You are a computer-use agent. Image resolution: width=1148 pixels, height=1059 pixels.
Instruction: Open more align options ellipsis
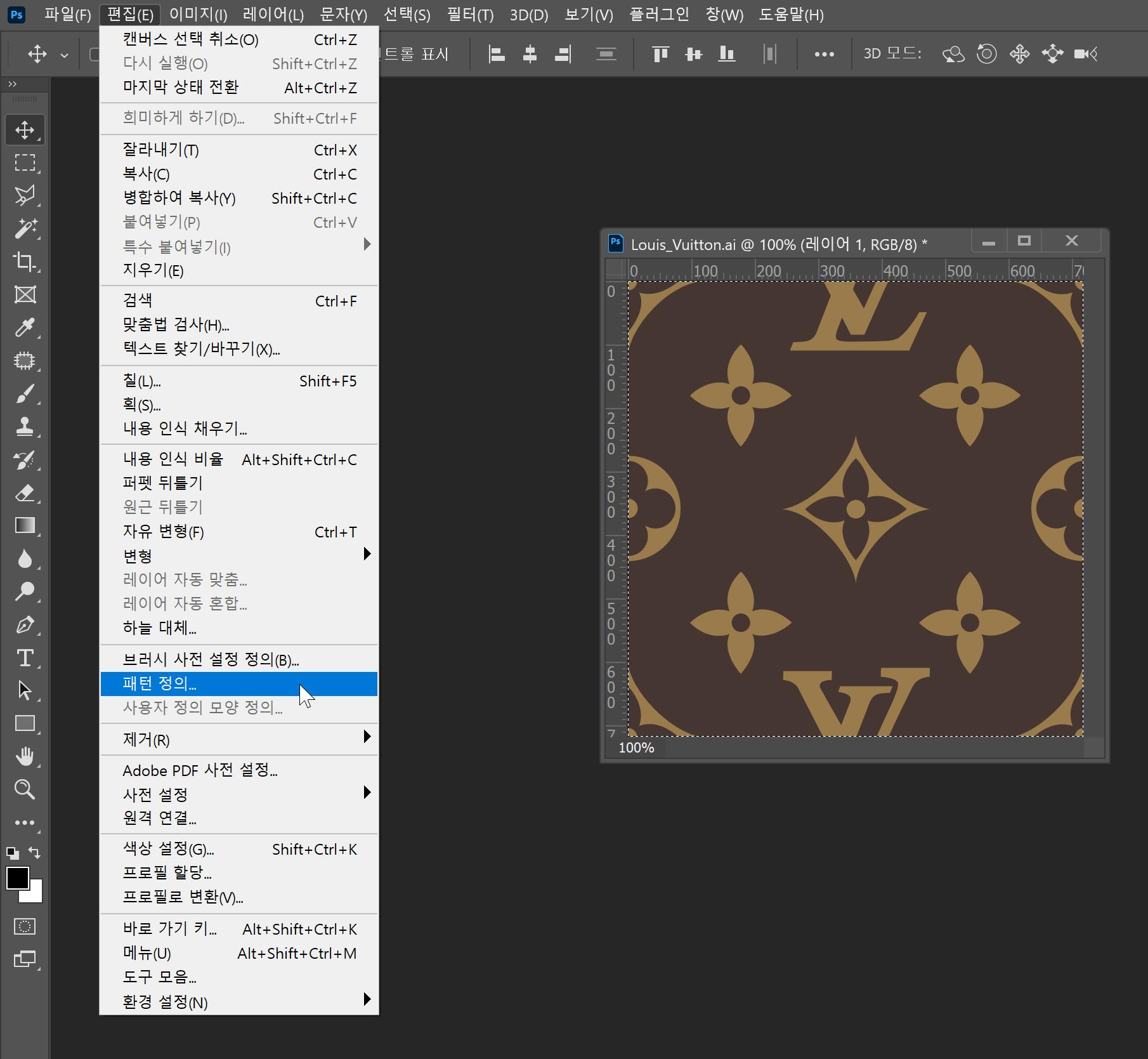click(824, 55)
